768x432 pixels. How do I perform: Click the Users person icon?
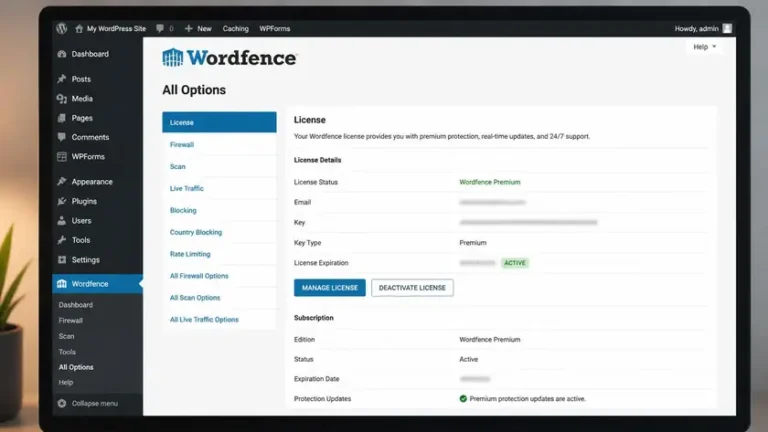pos(62,221)
